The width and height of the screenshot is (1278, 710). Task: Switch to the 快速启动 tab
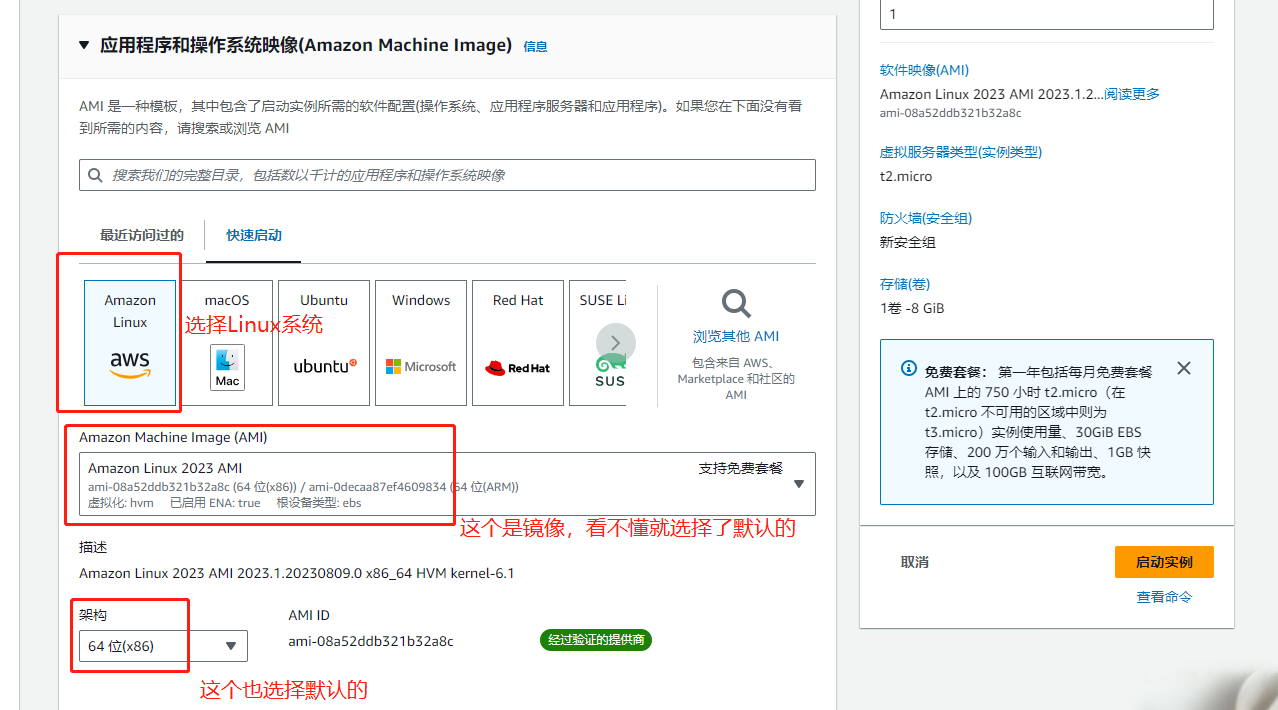coord(252,236)
